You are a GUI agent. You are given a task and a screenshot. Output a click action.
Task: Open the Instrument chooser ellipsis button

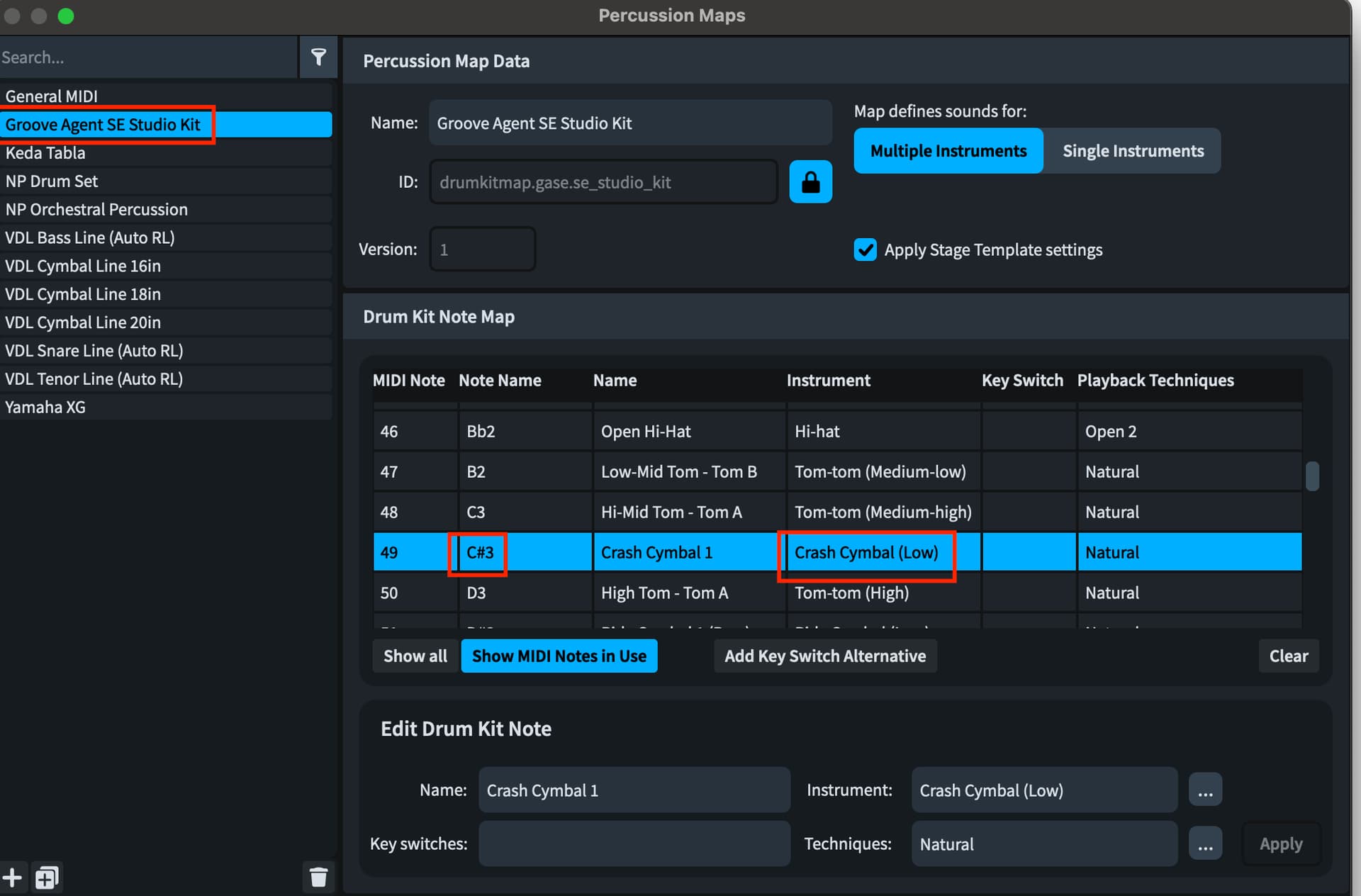(x=1204, y=790)
